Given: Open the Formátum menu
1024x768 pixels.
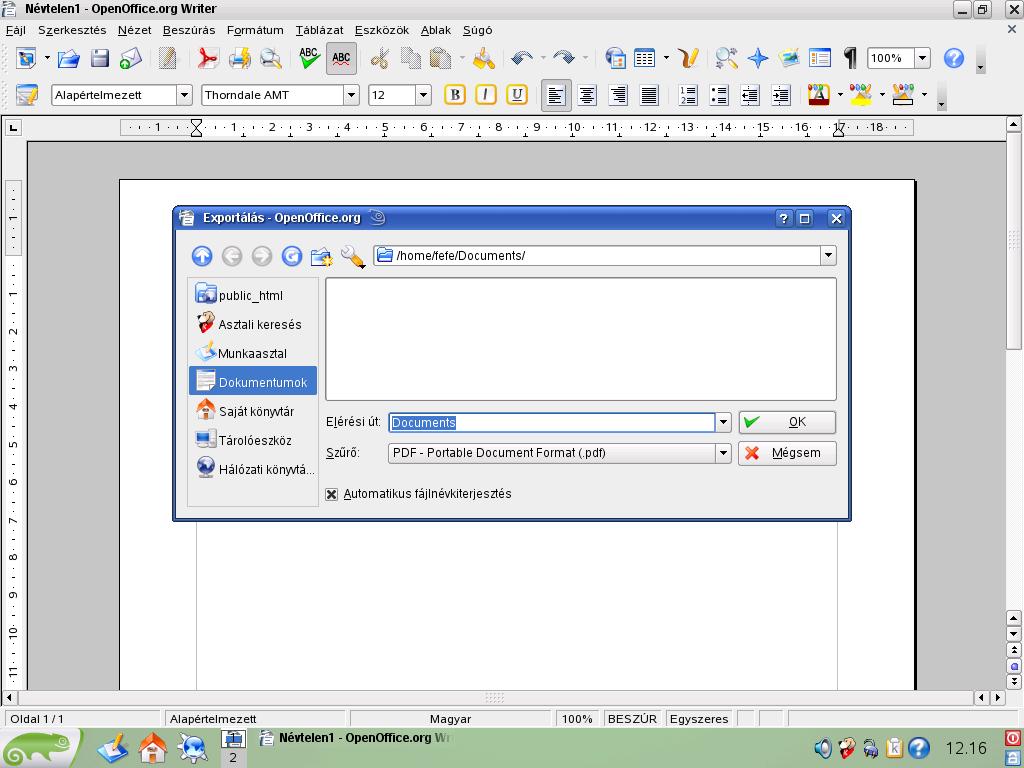Looking at the screenshot, I should (255, 30).
